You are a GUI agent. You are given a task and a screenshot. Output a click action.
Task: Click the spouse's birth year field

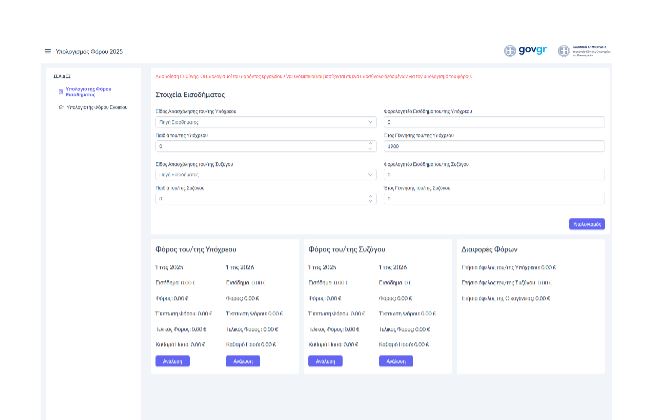(492, 198)
